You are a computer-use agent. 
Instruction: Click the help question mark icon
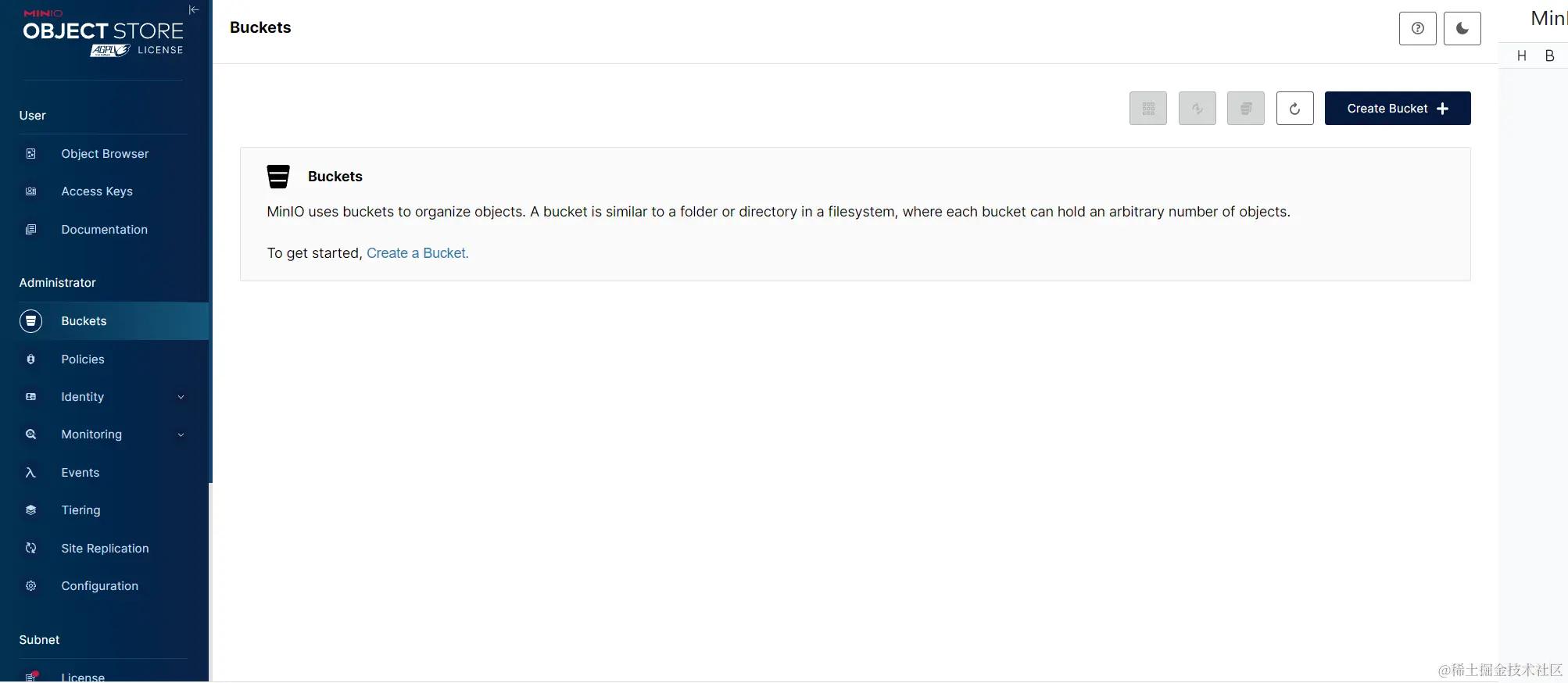tap(1417, 29)
